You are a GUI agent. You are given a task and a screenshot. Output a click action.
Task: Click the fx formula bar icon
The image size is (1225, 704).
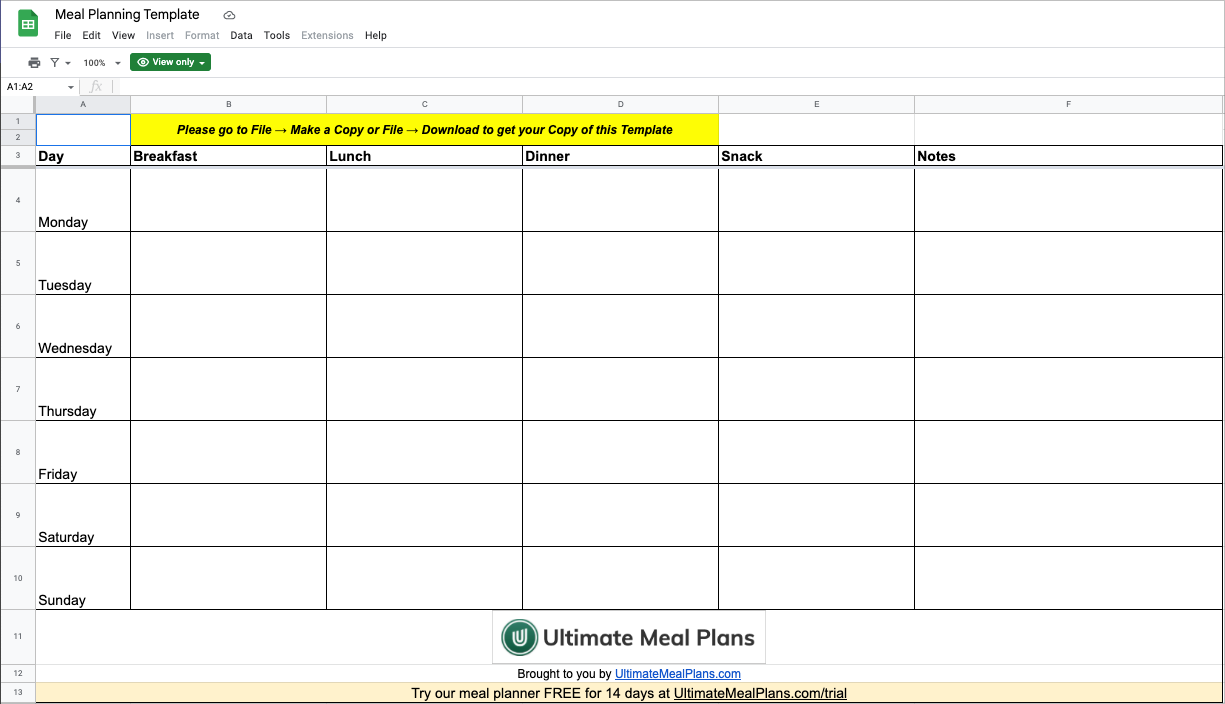pos(96,87)
